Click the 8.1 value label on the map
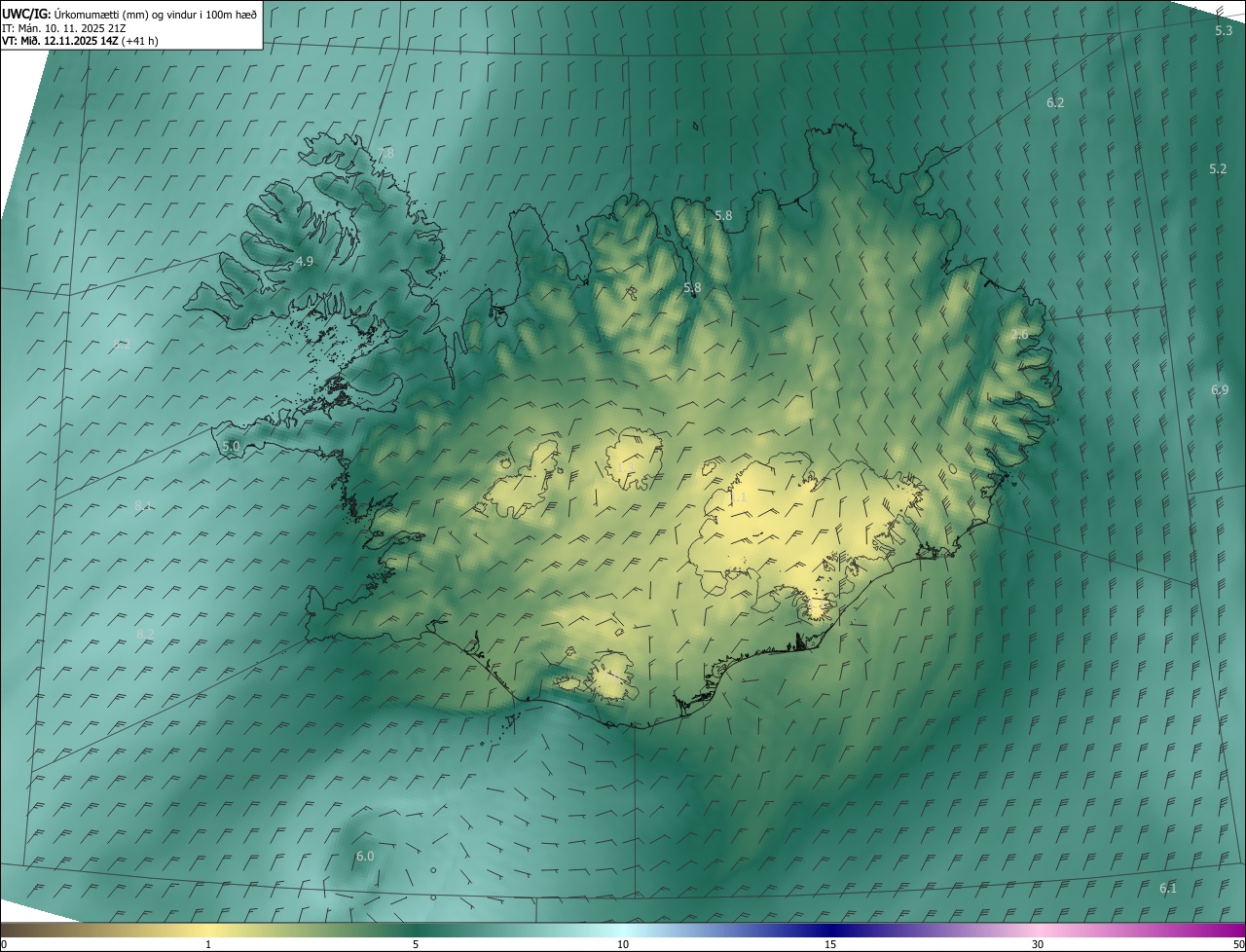Screen dimensions: 1246x952 [x=143, y=505]
